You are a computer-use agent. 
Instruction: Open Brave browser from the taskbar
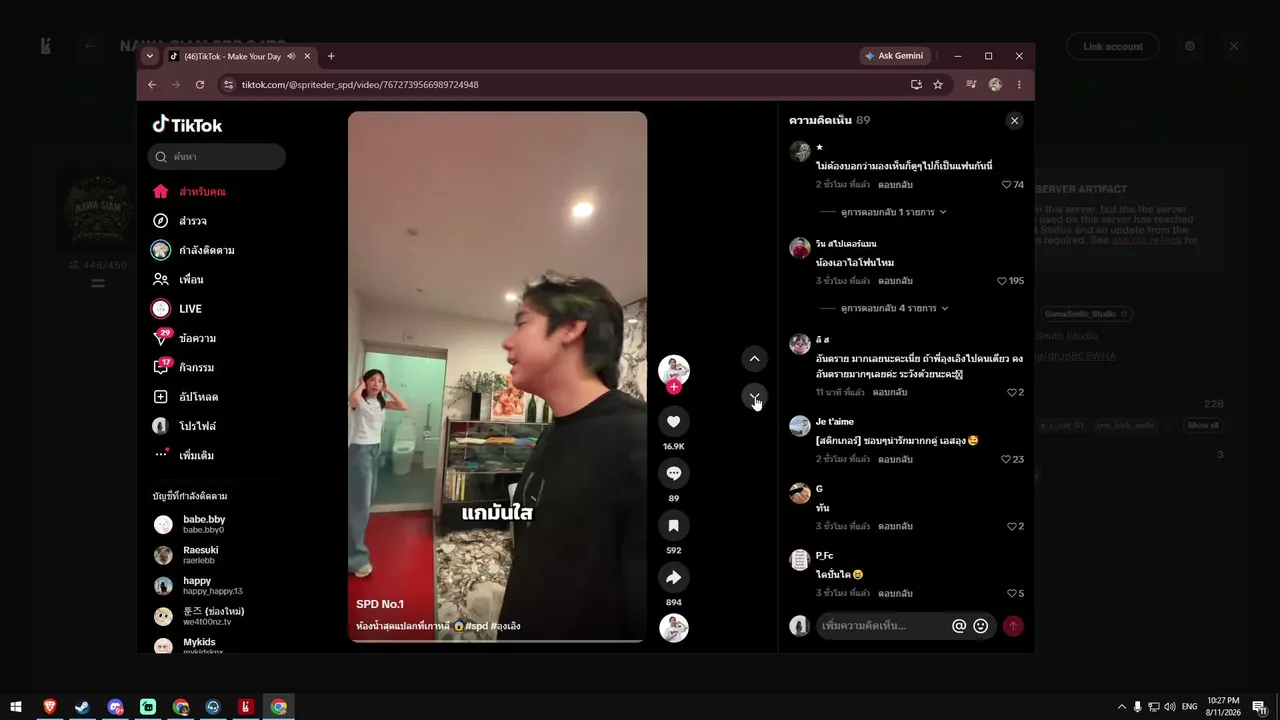(x=49, y=707)
